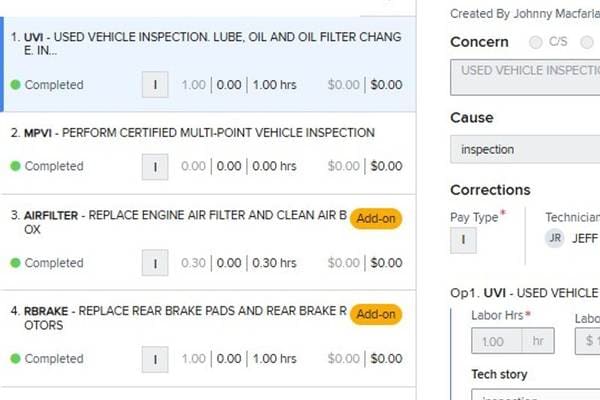Click the green status dot for AIRFILTER operation
Screen dimensions: 600x400
pos(15,263)
